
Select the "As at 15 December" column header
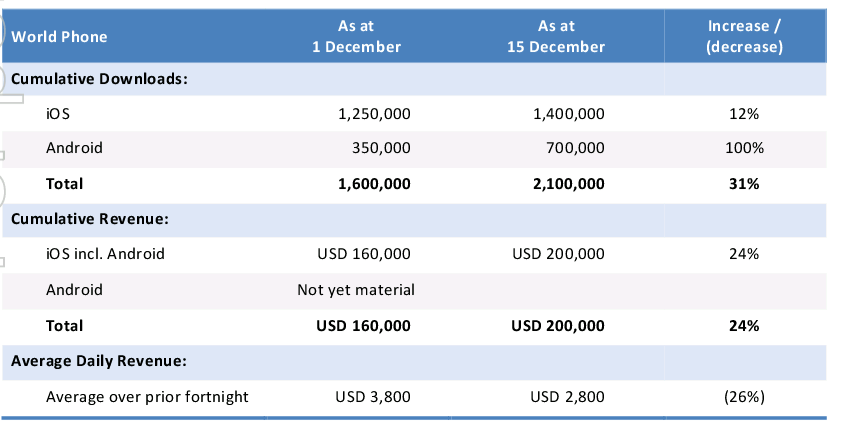(x=556, y=37)
